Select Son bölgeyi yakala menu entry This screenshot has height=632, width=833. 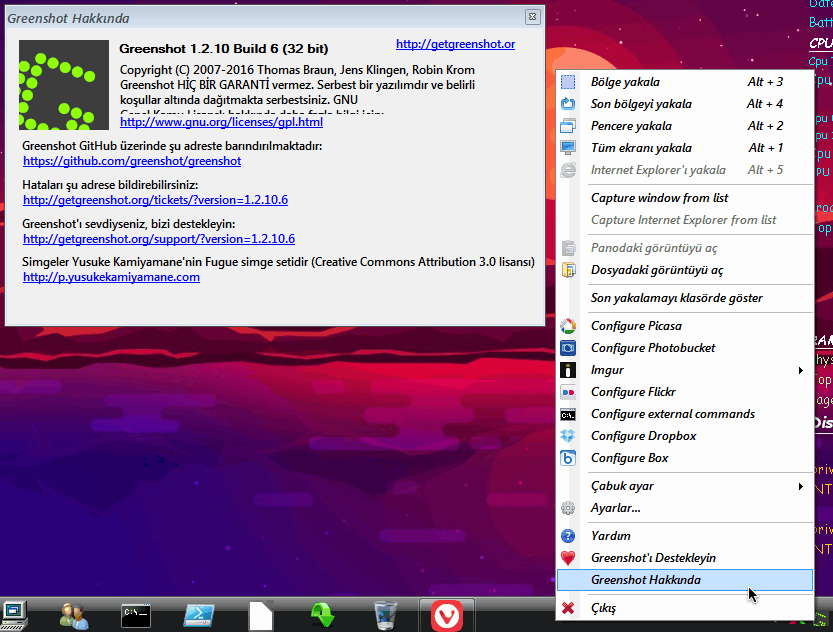pyautogui.click(x=685, y=104)
